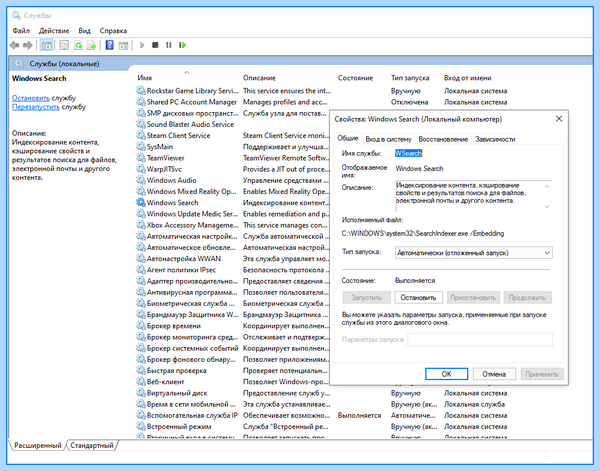Click the OK button

[x=446, y=374]
